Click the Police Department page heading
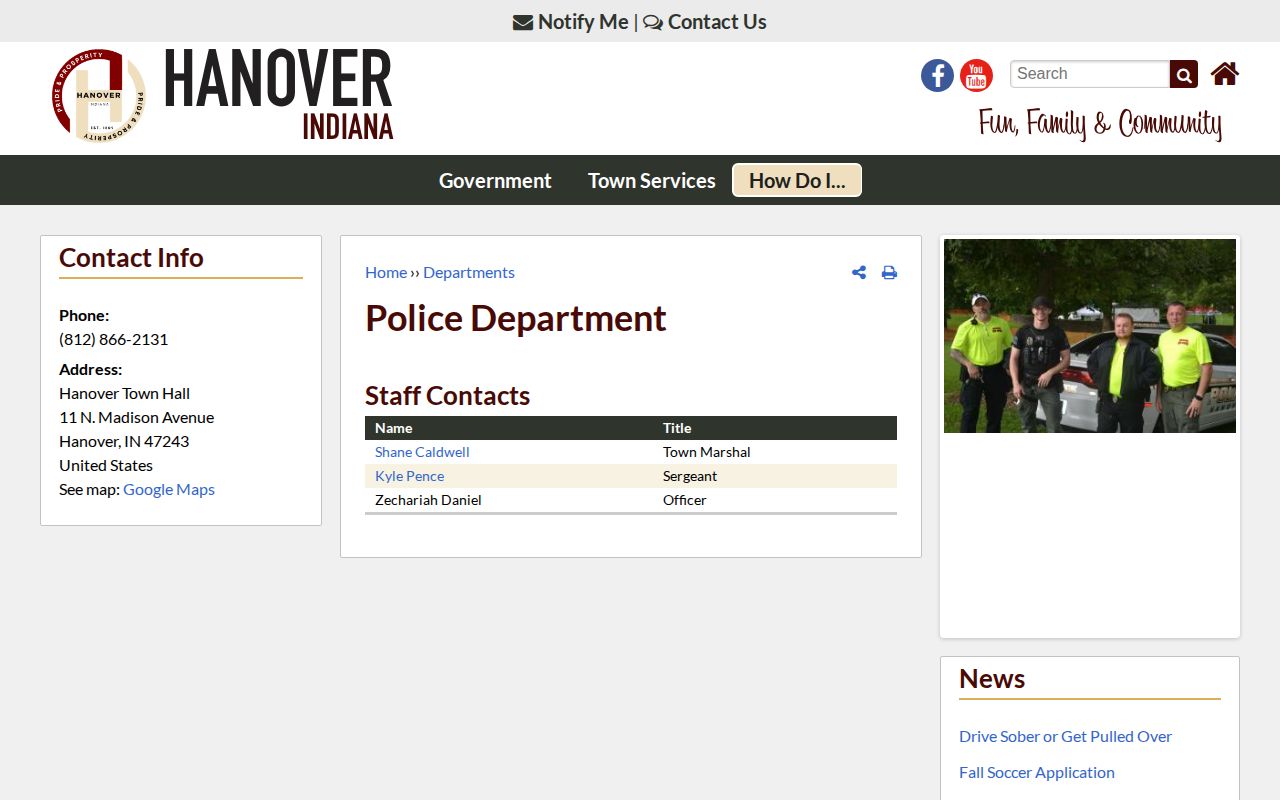This screenshot has width=1280, height=800. click(x=516, y=318)
